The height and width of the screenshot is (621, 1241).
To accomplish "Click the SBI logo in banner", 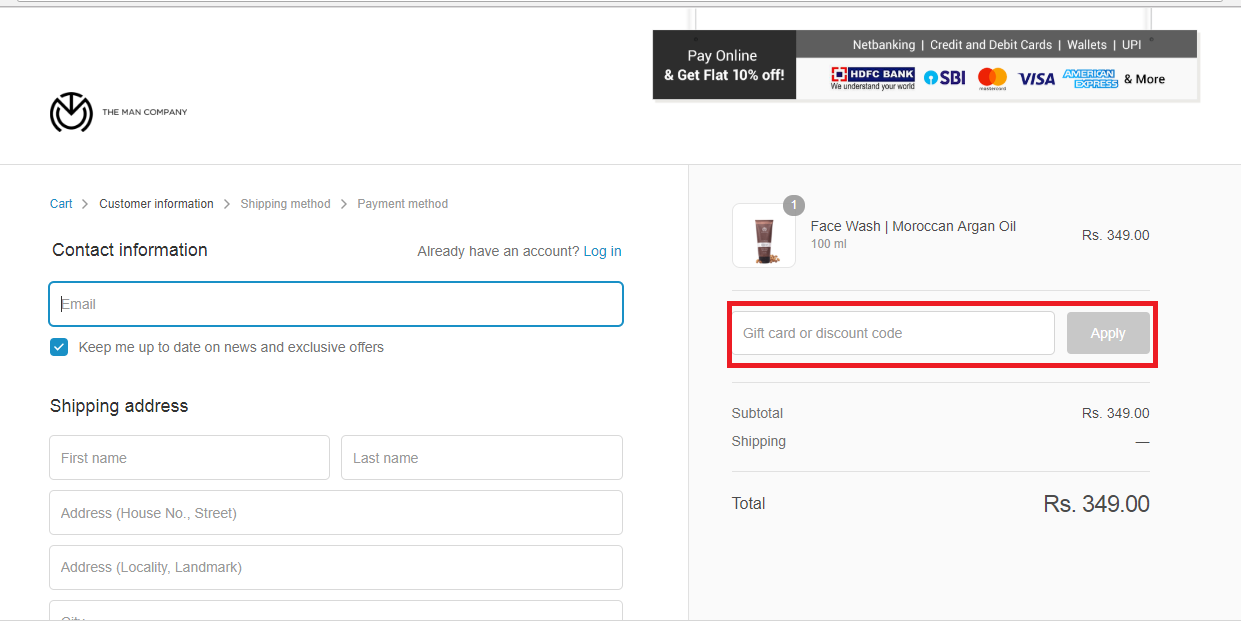I will click(x=945, y=78).
